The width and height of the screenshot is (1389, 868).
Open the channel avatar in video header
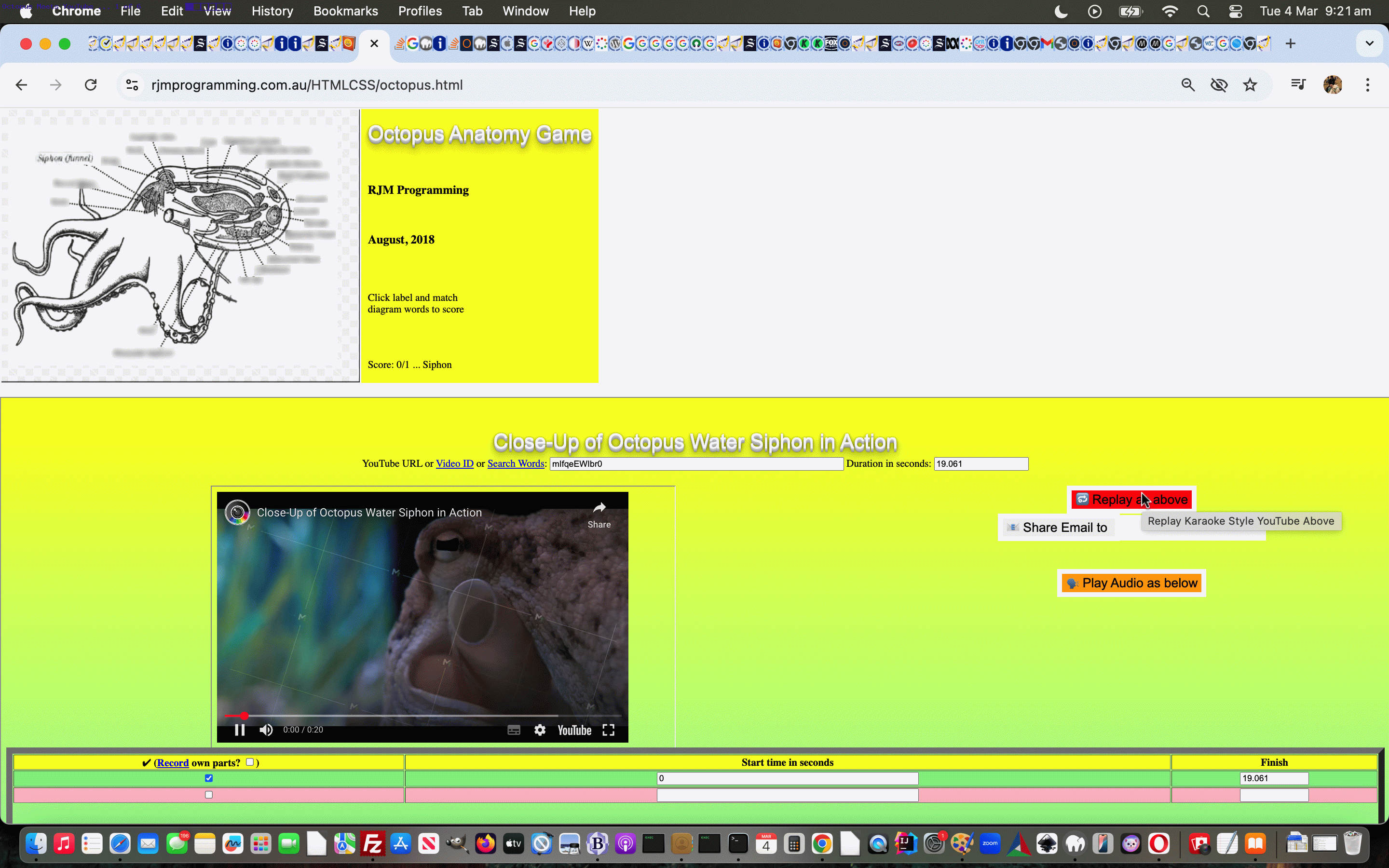[x=237, y=512]
